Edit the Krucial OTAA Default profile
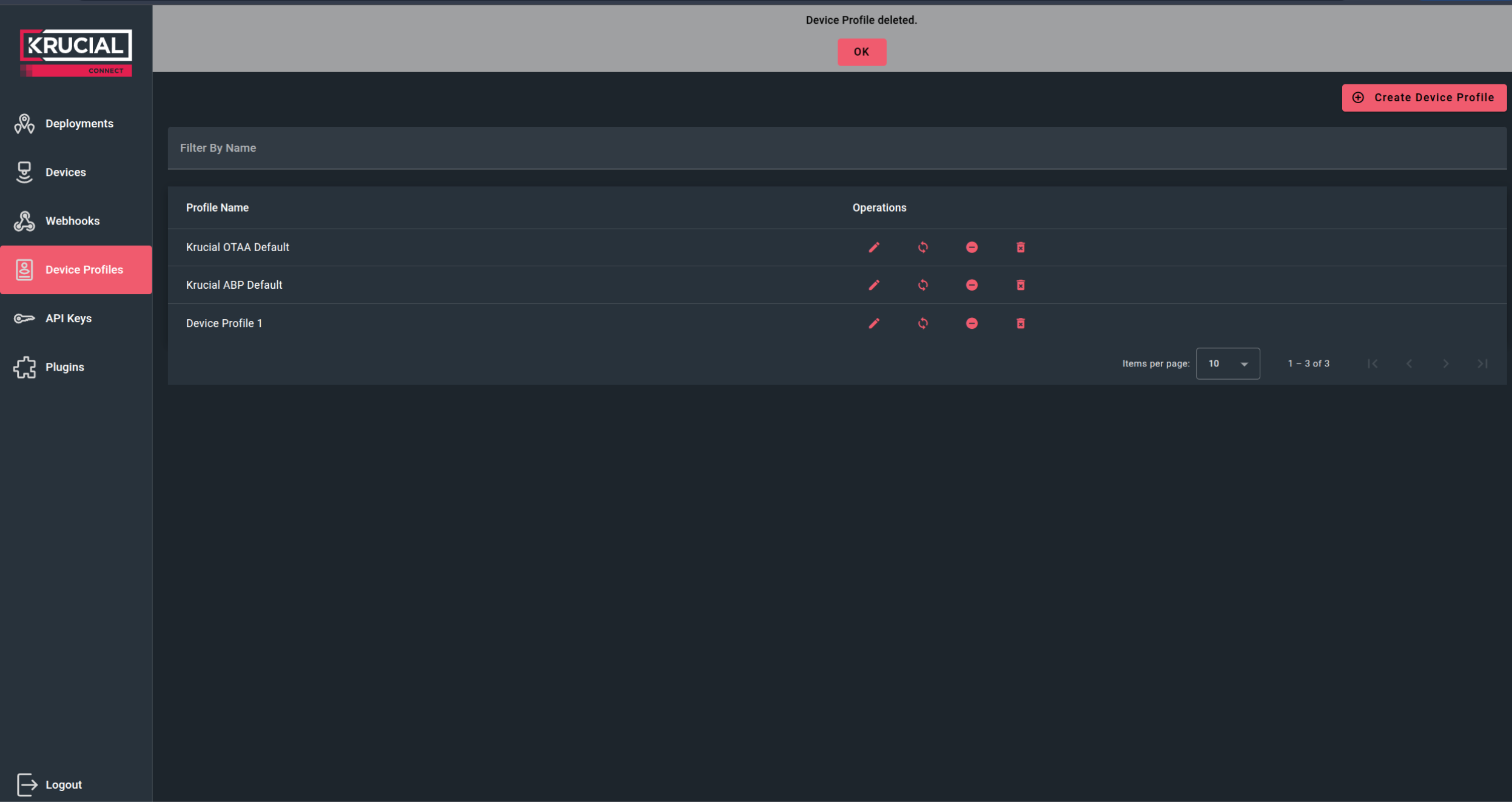The height and width of the screenshot is (802, 1512). (873, 247)
